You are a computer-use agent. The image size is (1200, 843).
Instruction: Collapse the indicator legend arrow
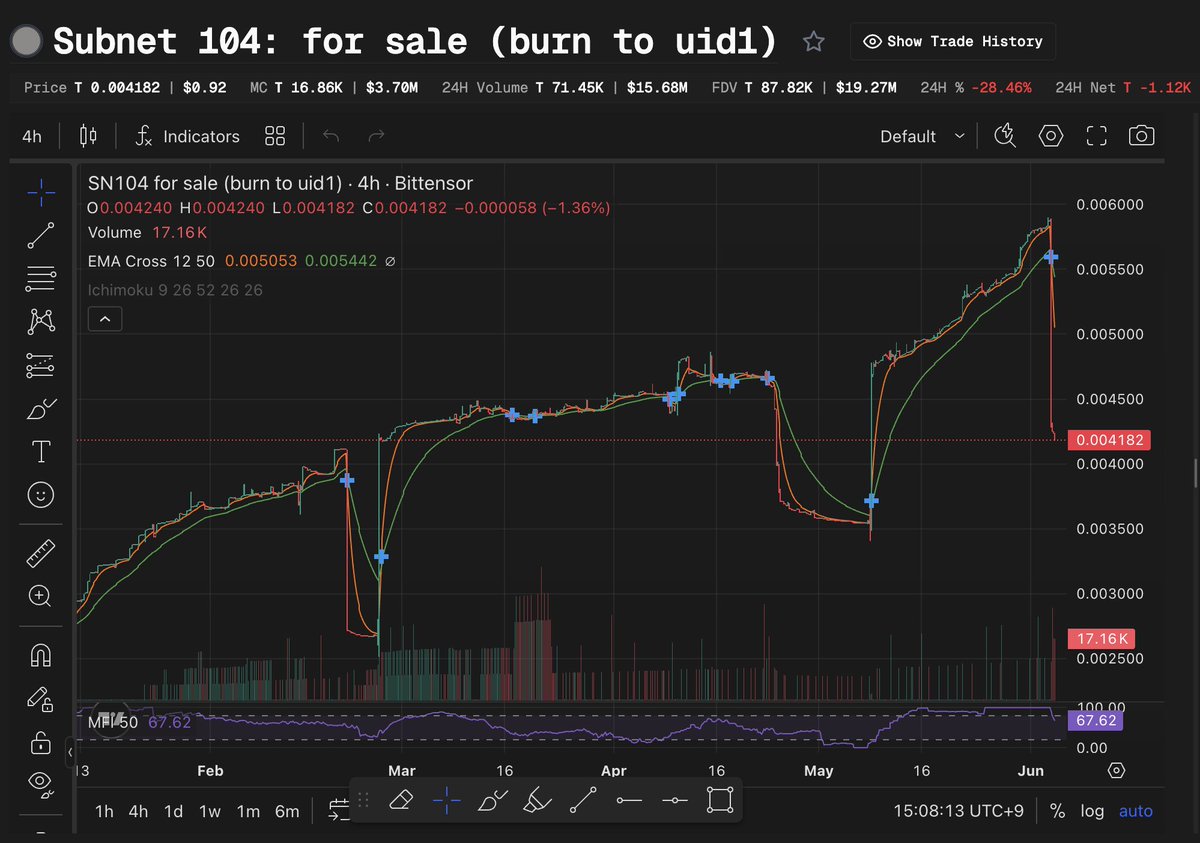[105, 319]
